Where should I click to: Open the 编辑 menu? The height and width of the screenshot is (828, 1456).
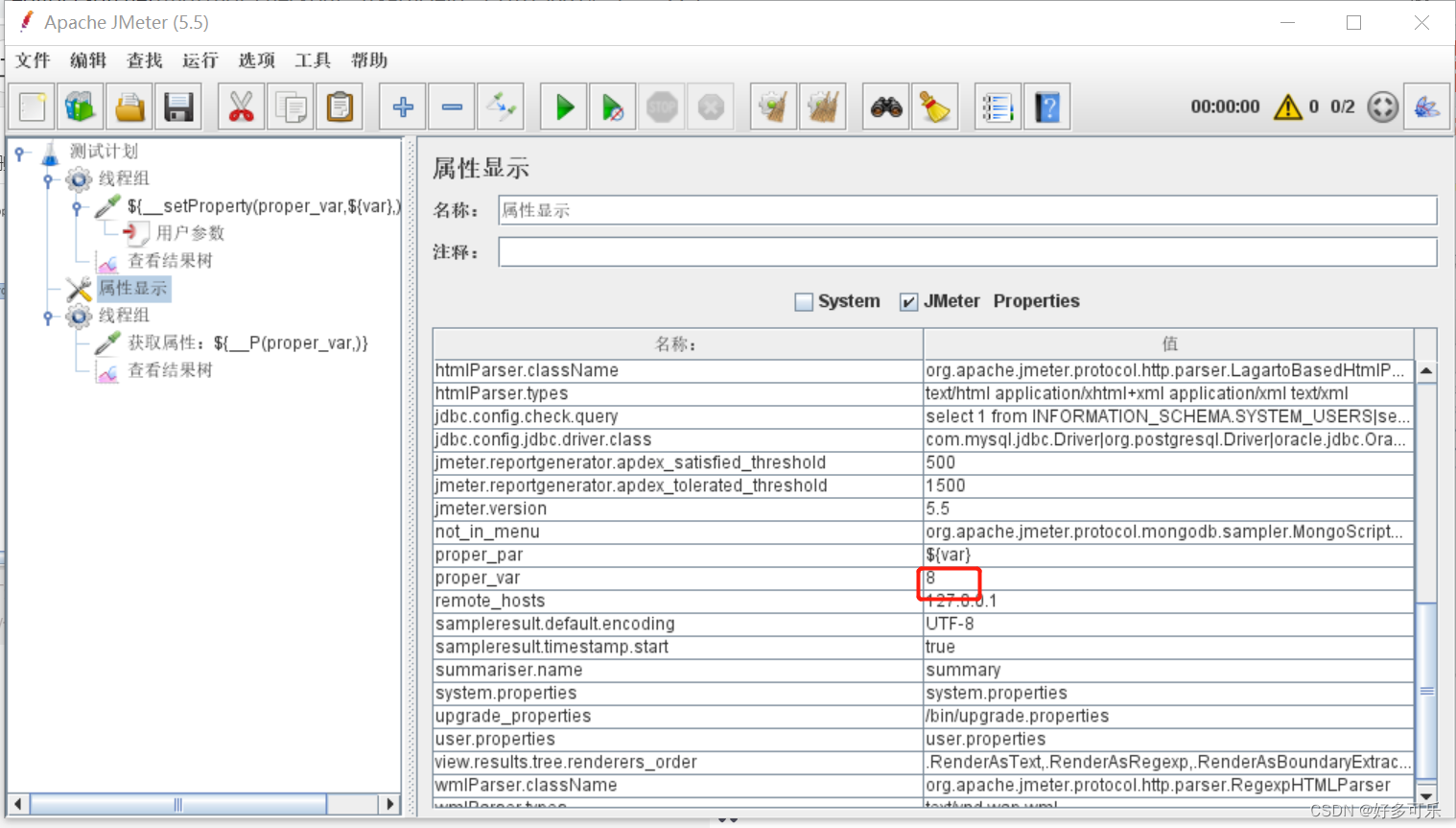click(88, 60)
